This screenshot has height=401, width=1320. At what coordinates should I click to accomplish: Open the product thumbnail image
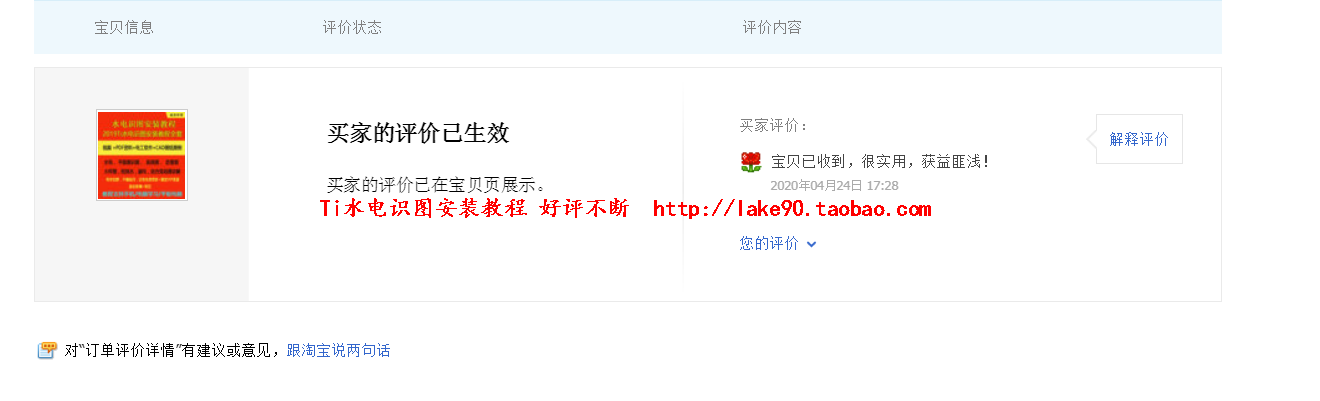coord(142,155)
